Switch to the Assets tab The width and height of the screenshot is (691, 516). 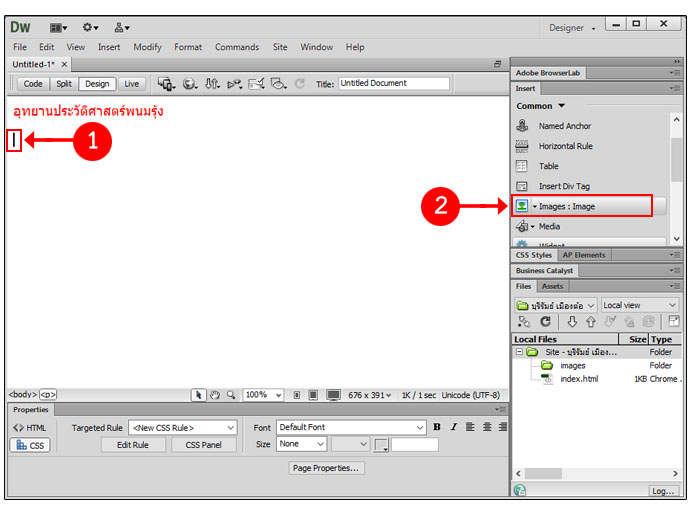(x=553, y=286)
